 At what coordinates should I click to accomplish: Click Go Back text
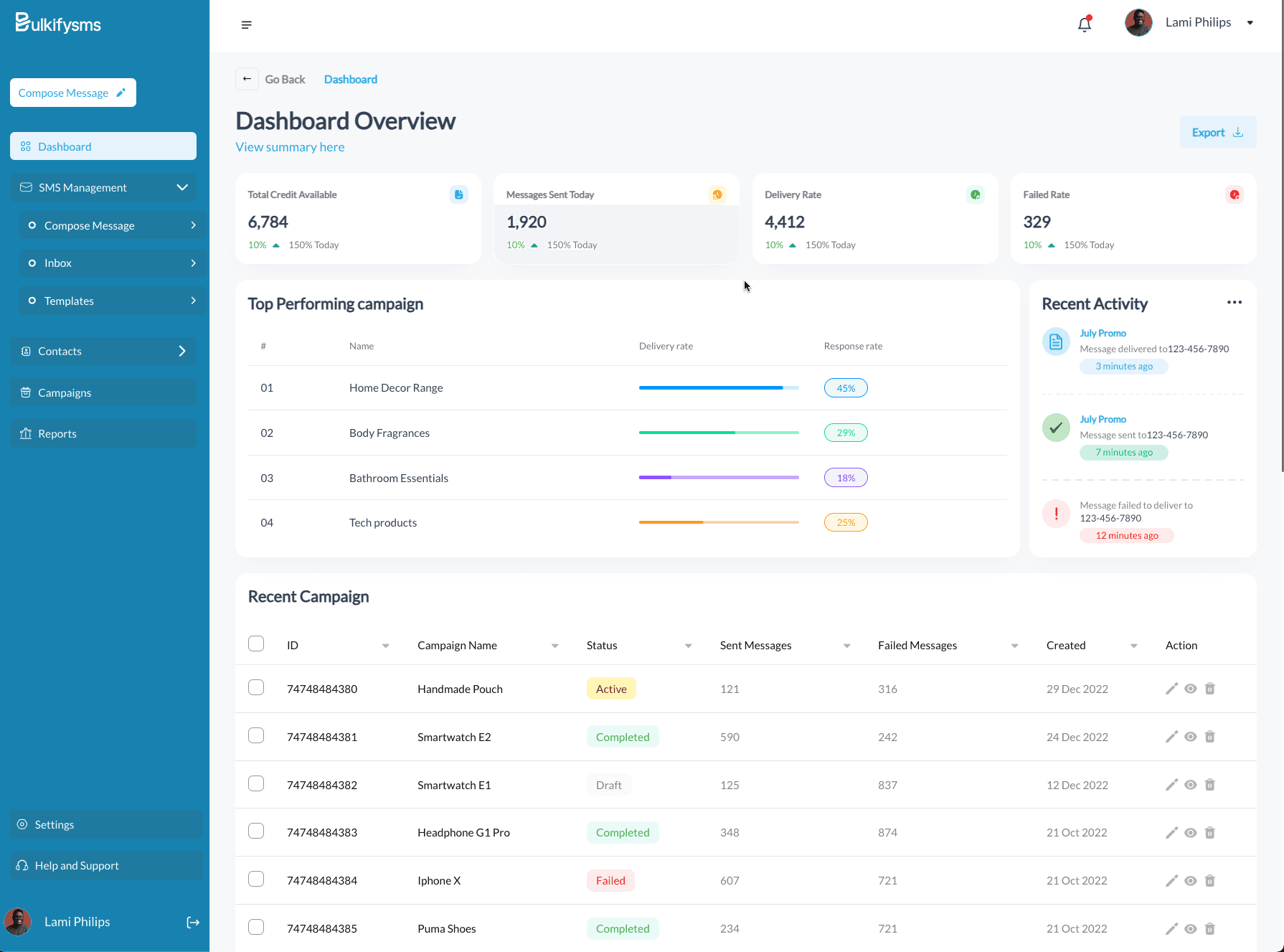click(285, 79)
